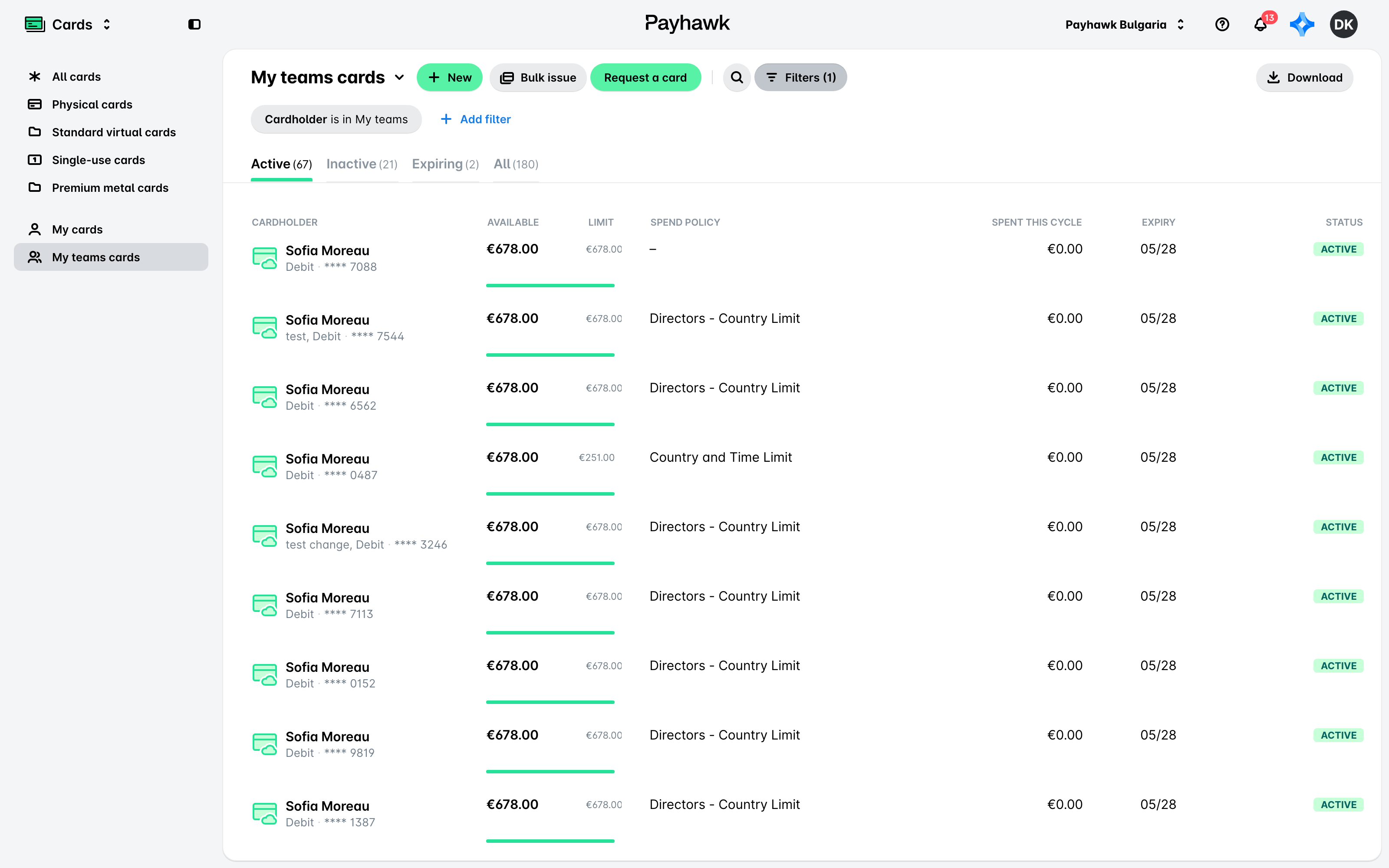Collapse sidebar using panel toggle icon

click(x=194, y=24)
